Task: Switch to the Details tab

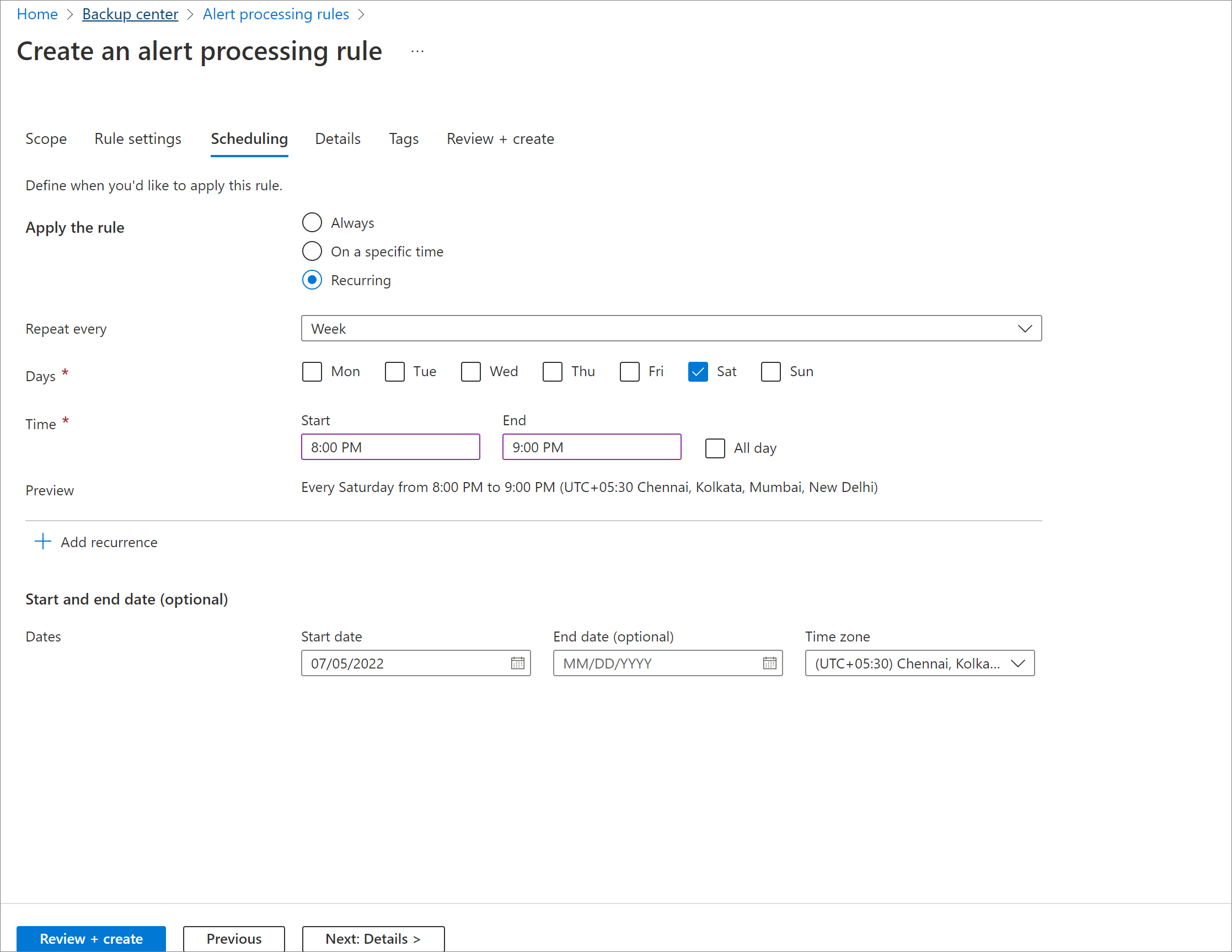Action: [x=337, y=139]
